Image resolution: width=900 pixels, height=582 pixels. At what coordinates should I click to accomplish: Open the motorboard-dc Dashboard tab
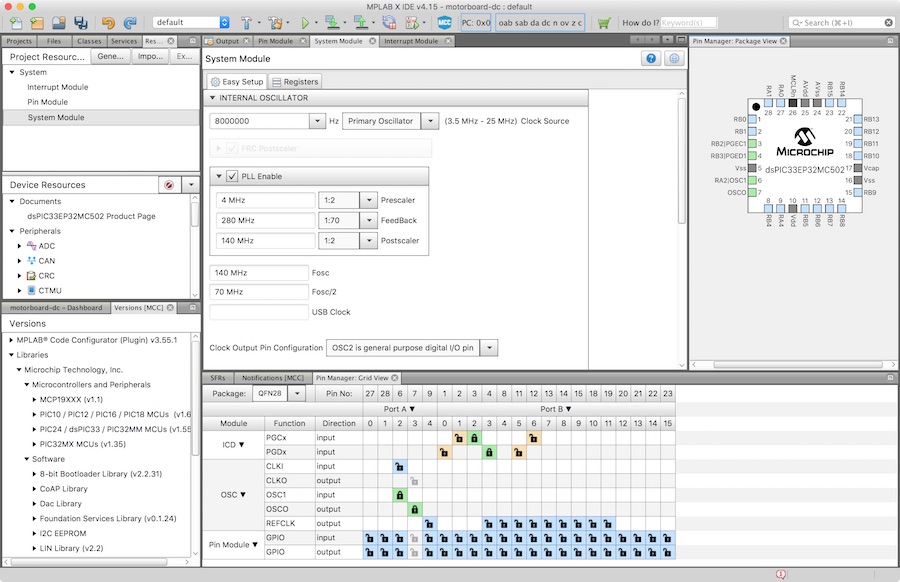(56, 308)
